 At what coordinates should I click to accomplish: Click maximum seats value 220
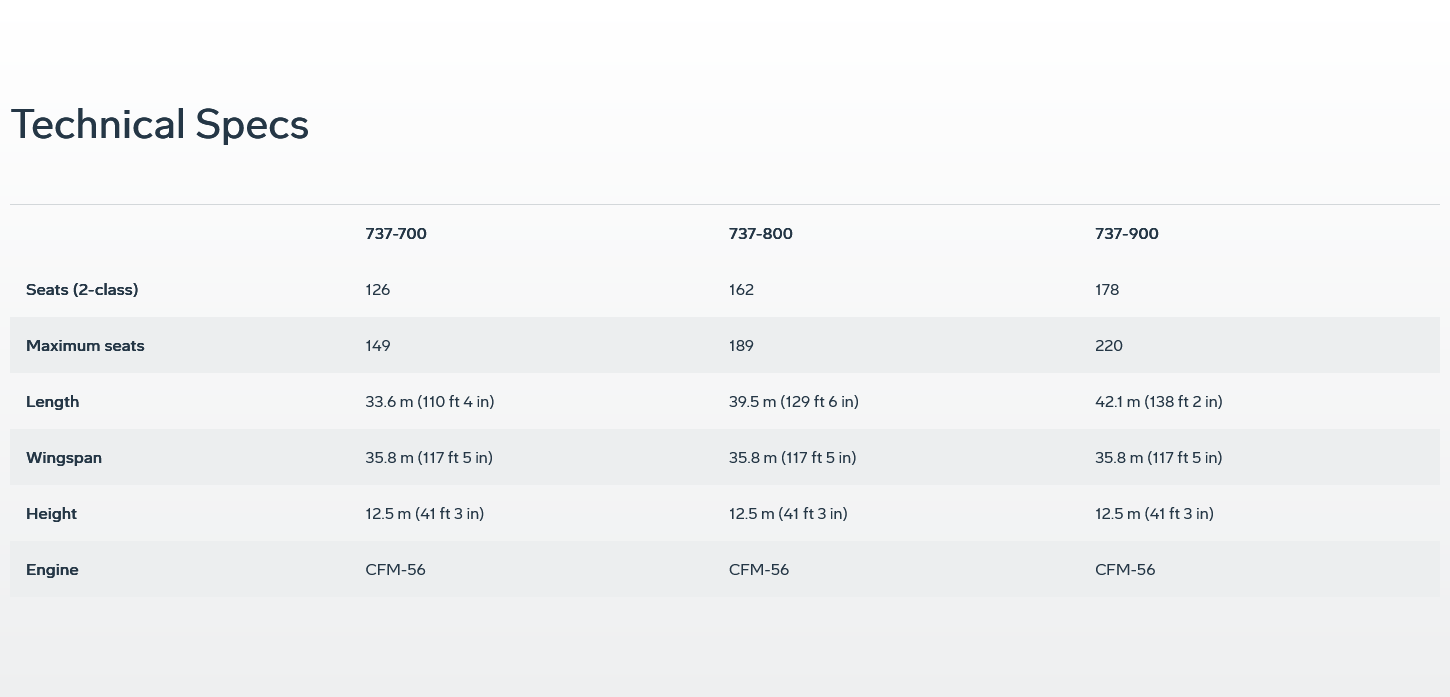click(x=1109, y=346)
